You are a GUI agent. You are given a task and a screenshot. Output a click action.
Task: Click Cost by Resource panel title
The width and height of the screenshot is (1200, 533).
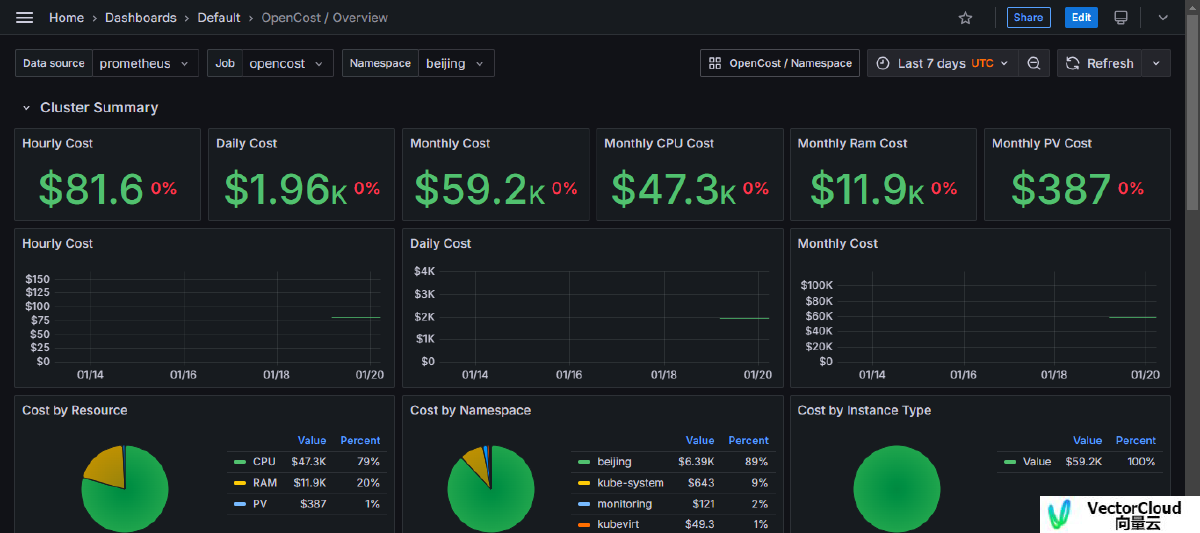click(75, 410)
